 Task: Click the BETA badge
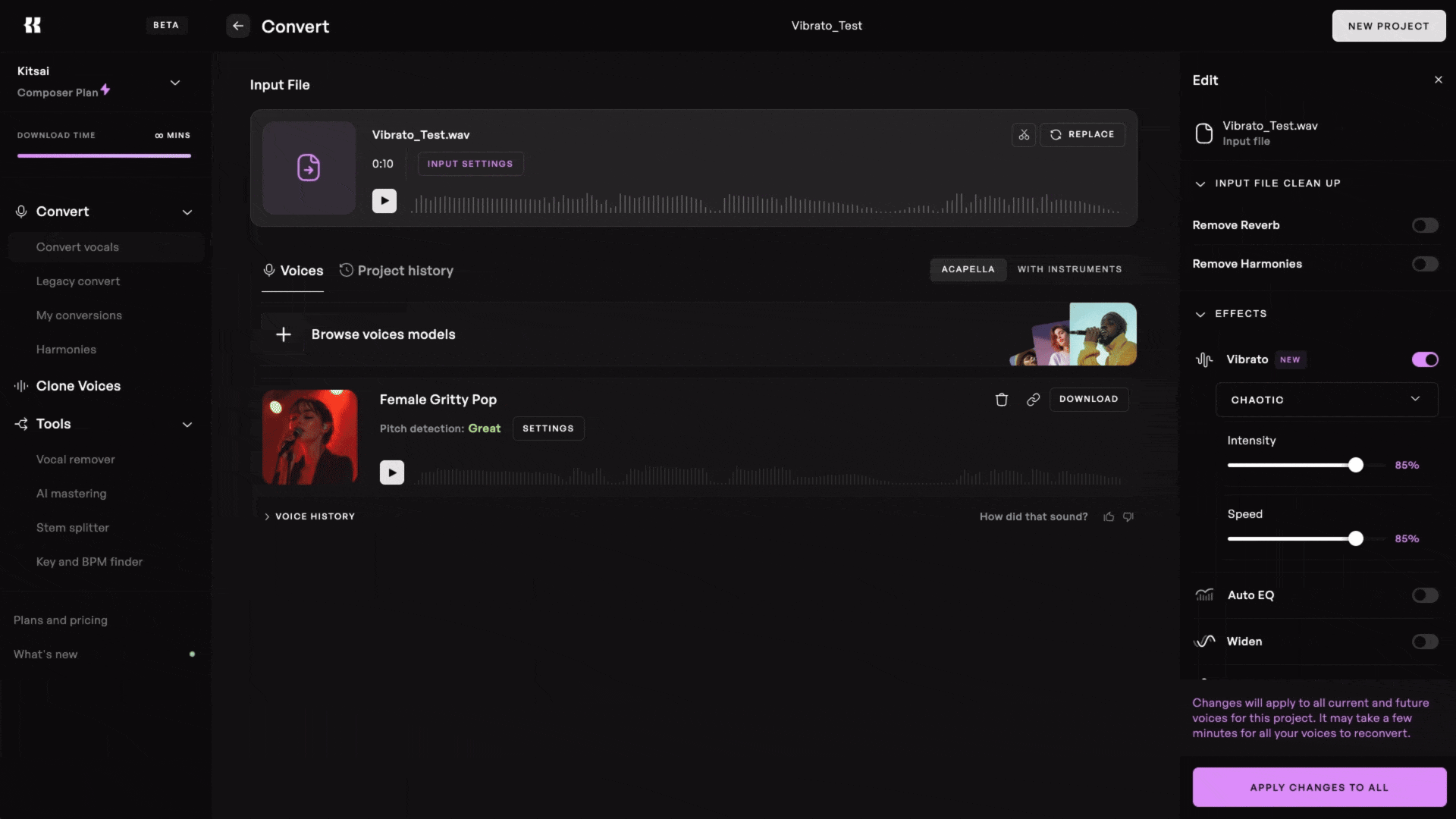point(166,25)
